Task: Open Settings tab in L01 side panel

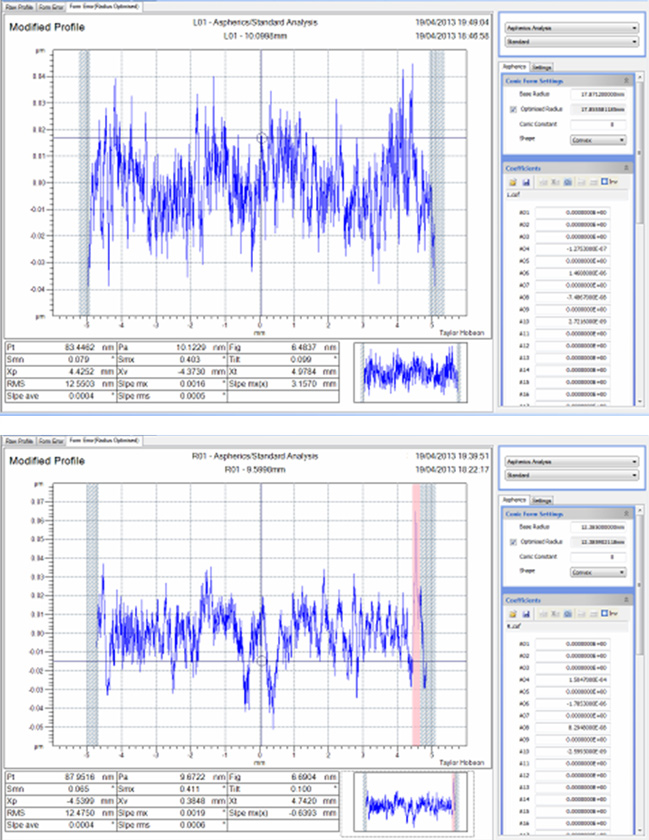Action: (542, 68)
